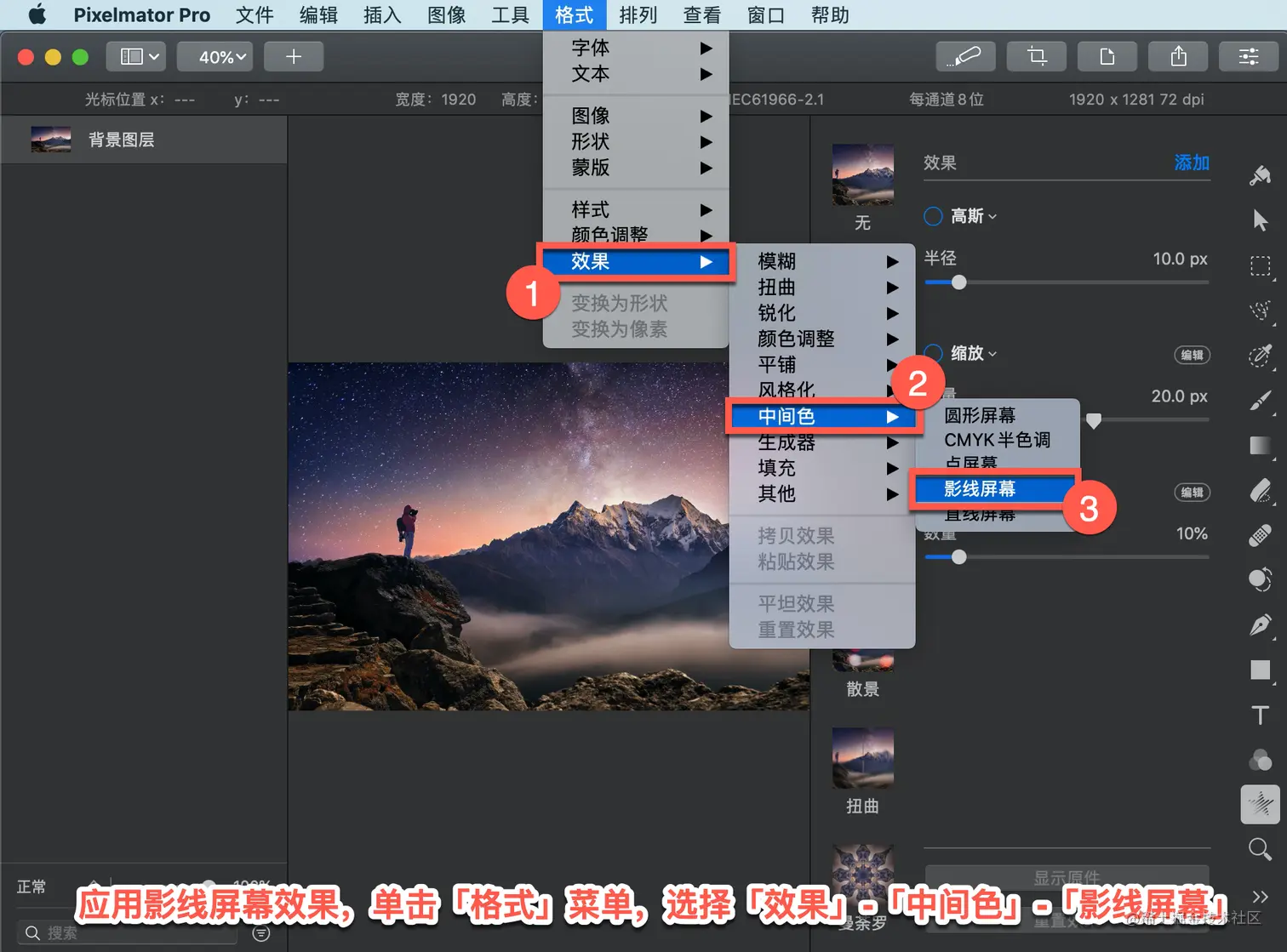1287x952 pixels.
Task: Expand the 填充 effects submenu
Action: pyautogui.click(x=822, y=468)
